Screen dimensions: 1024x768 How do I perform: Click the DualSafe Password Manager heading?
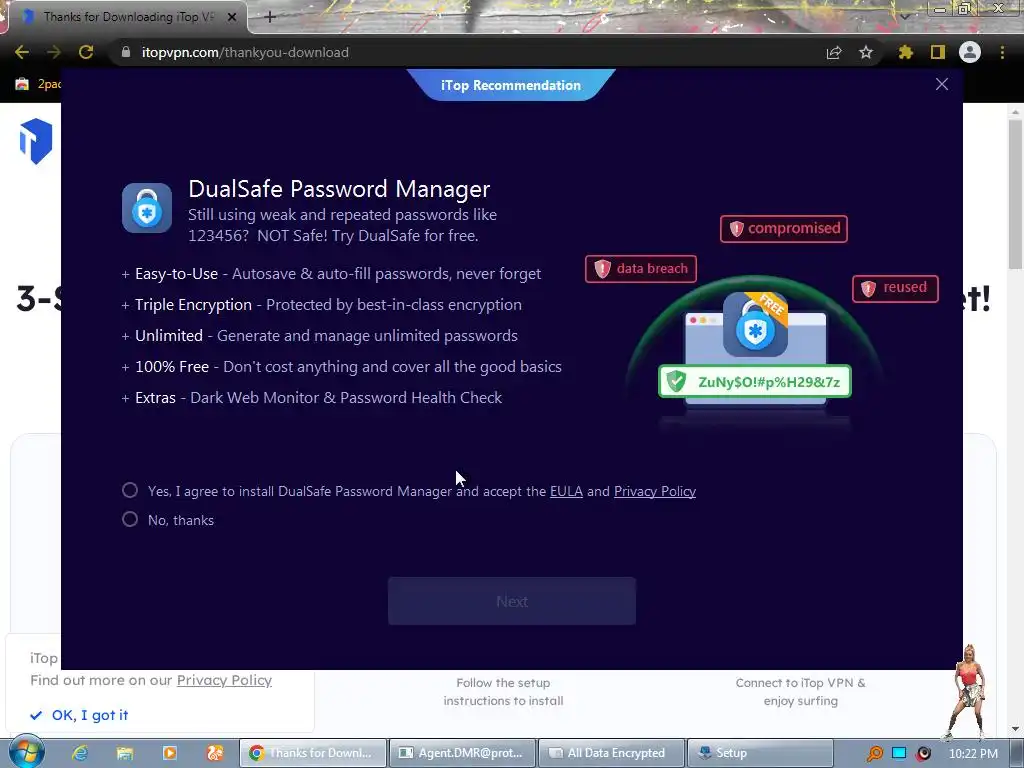(x=339, y=189)
